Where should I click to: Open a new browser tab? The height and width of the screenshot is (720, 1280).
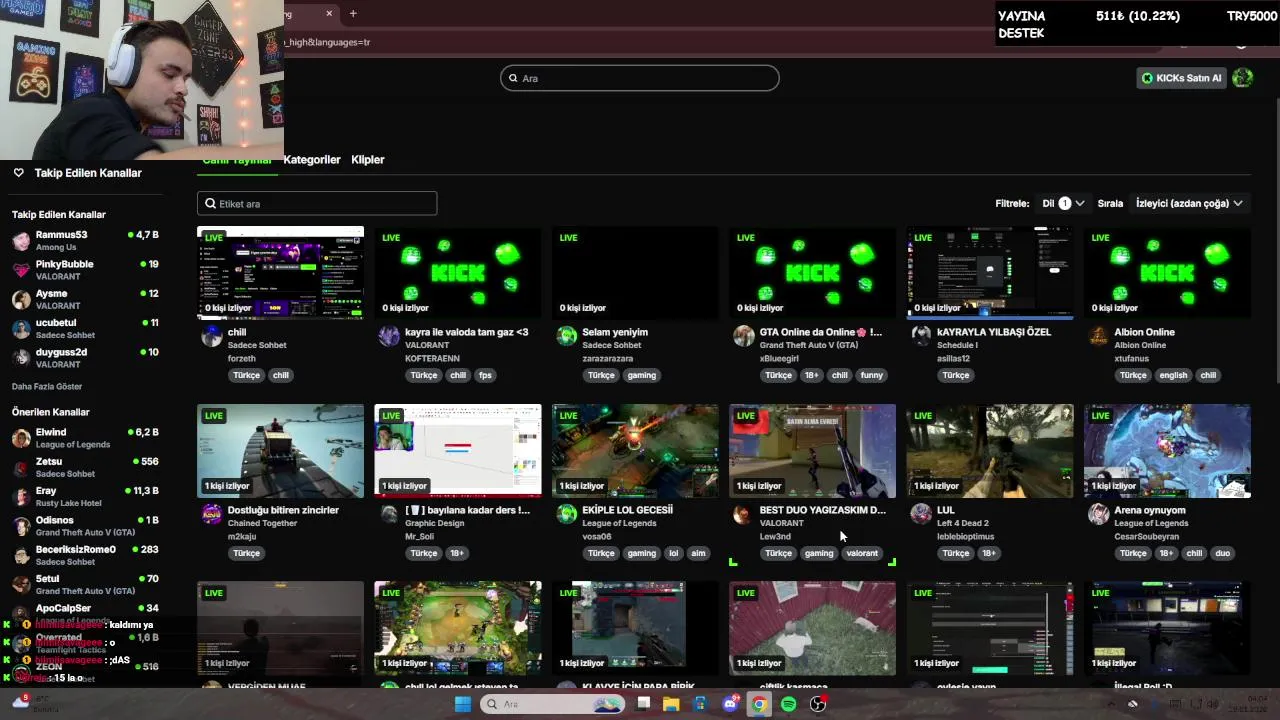click(353, 13)
